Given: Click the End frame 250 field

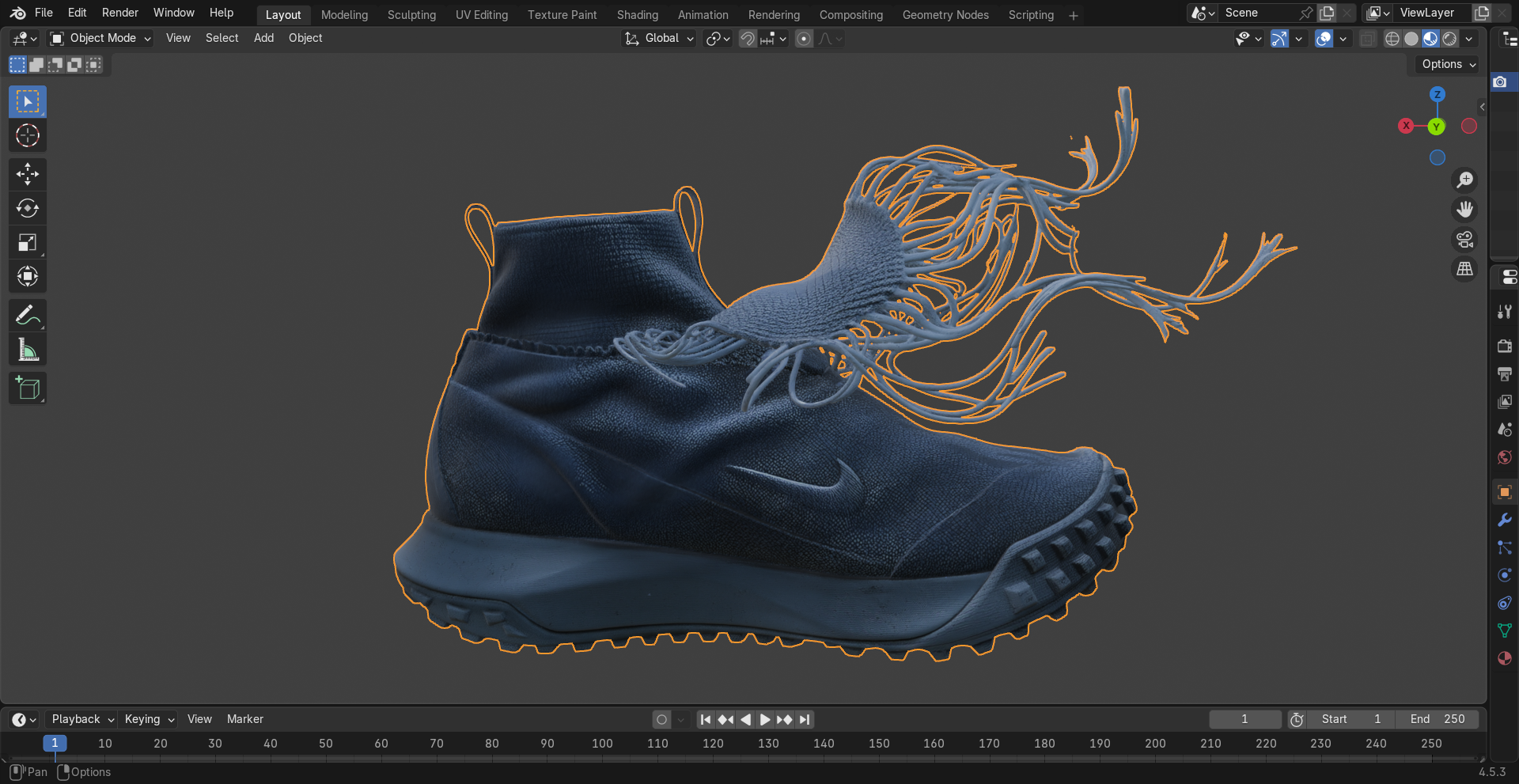Looking at the screenshot, I should tap(1437, 719).
